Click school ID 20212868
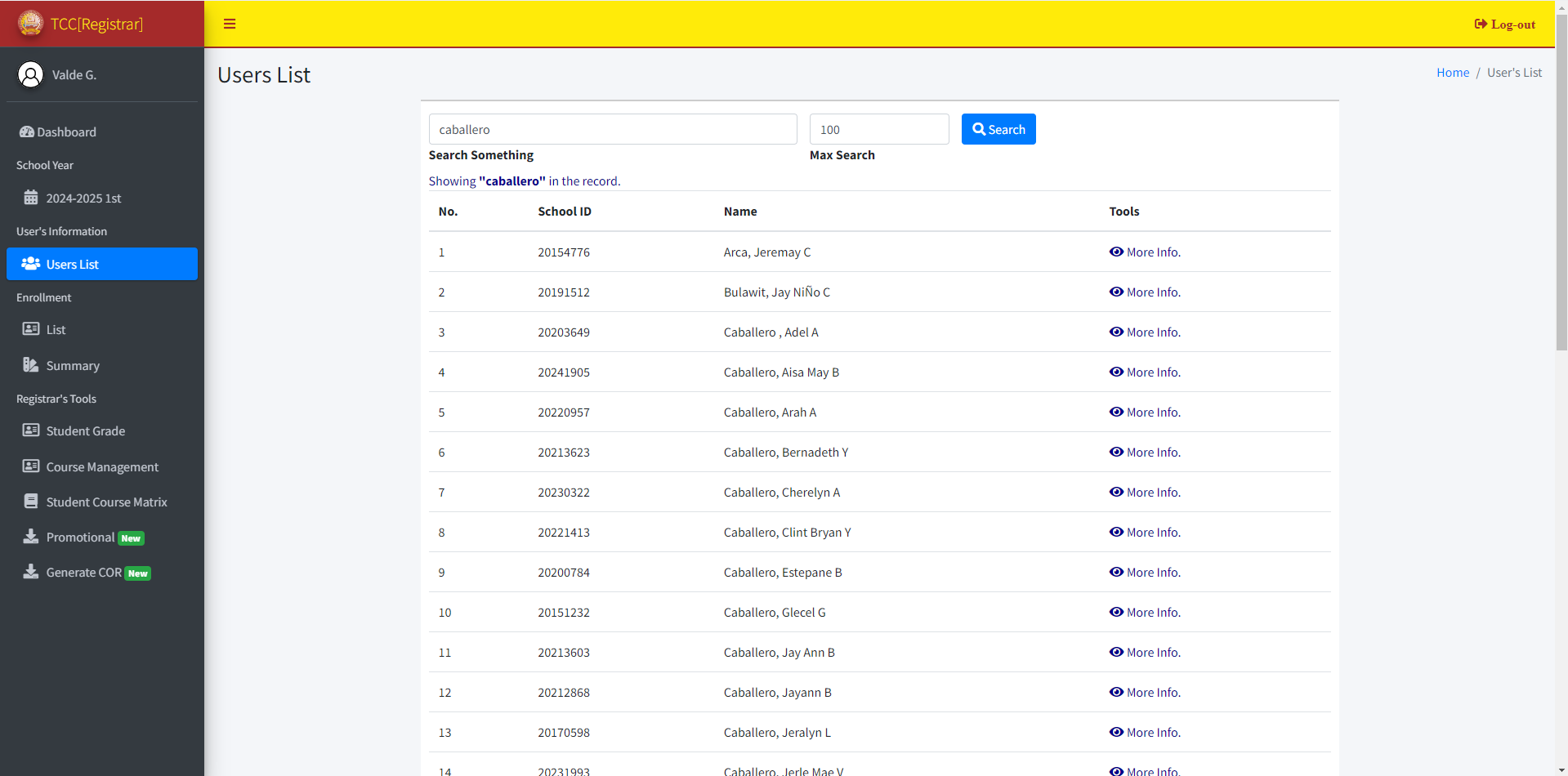The width and height of the screenshot is (1568, 776). pos(564,692)
